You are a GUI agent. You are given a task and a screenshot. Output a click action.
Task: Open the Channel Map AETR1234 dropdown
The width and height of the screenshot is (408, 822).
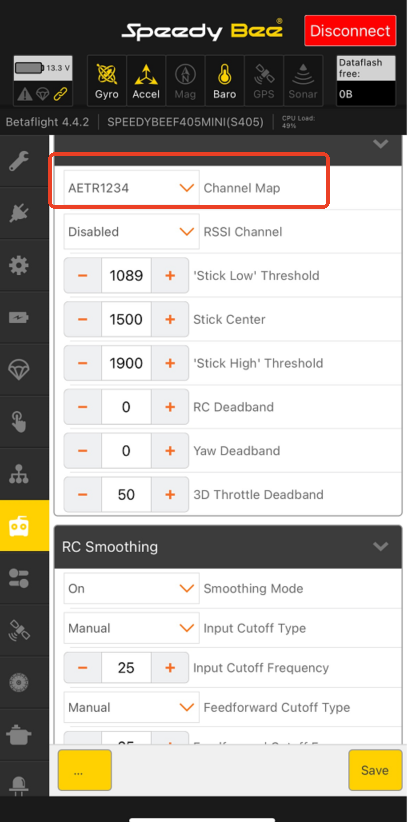click(x=131, y=188)
